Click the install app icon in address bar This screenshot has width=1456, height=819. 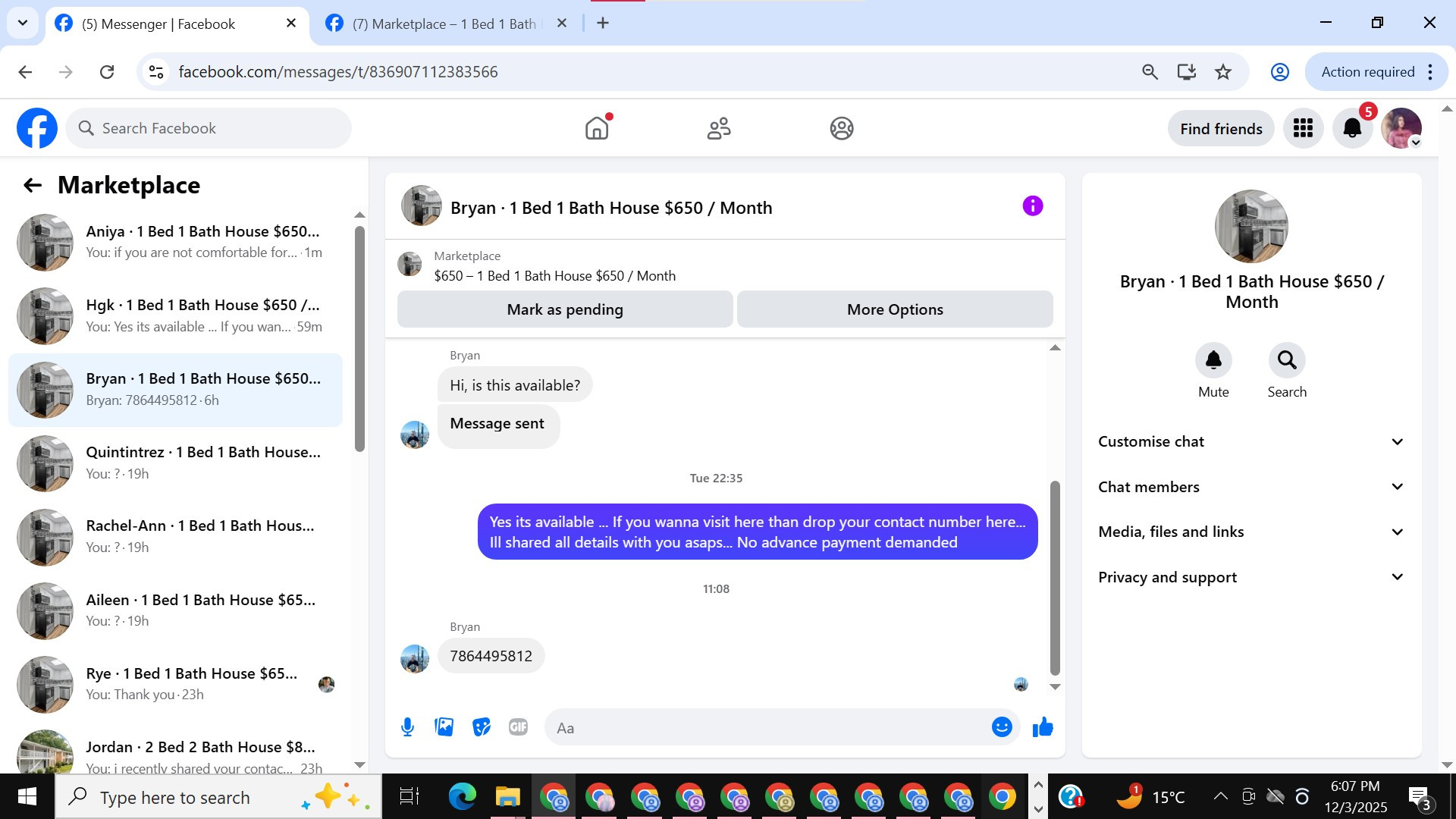point(1186,72)
